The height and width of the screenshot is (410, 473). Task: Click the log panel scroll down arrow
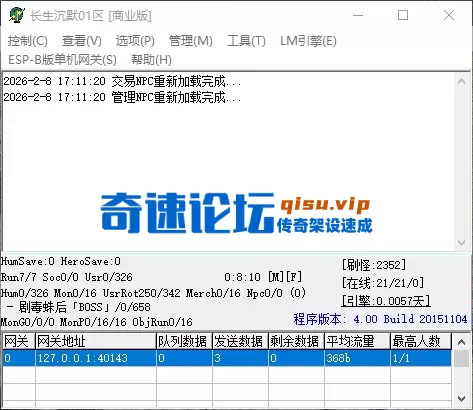[462, 242]
